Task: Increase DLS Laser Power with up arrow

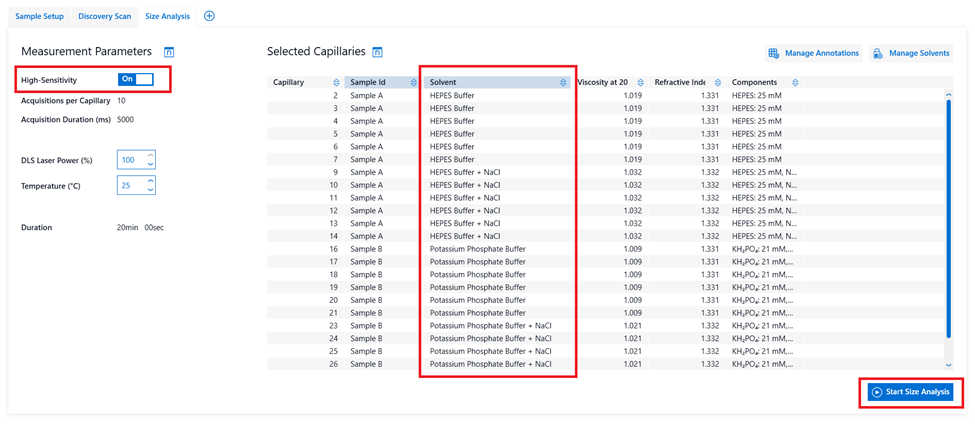Action: pos(150,156)
